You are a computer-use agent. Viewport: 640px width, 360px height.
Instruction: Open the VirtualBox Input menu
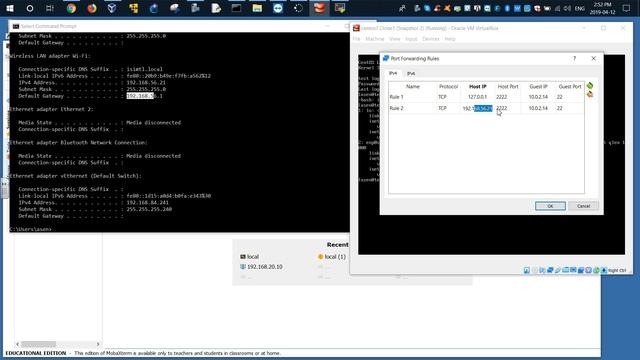[411, 39]
